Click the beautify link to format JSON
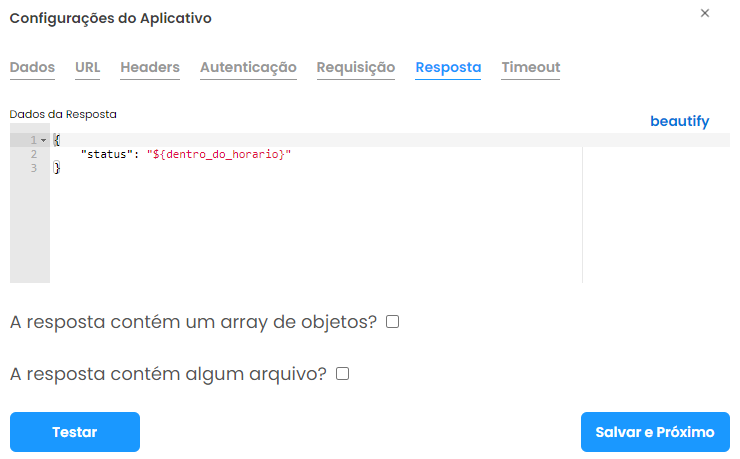Viewport: 740px width, 459px height. click(679, 122)
